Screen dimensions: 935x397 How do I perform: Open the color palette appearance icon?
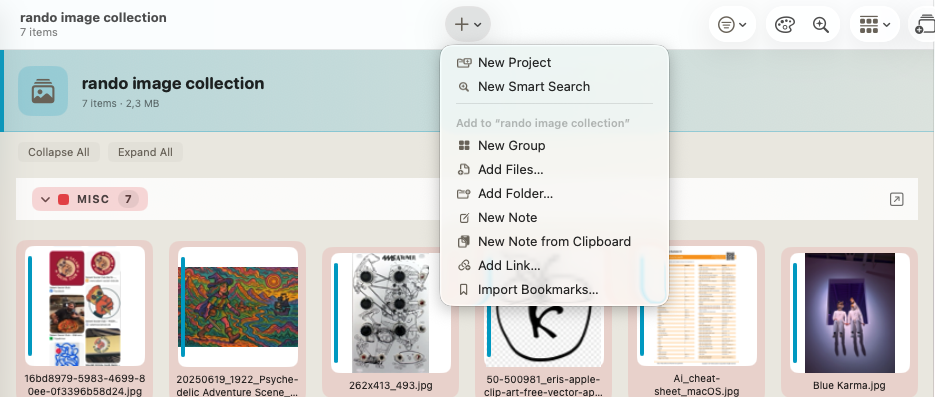click(x=785, y=24)
